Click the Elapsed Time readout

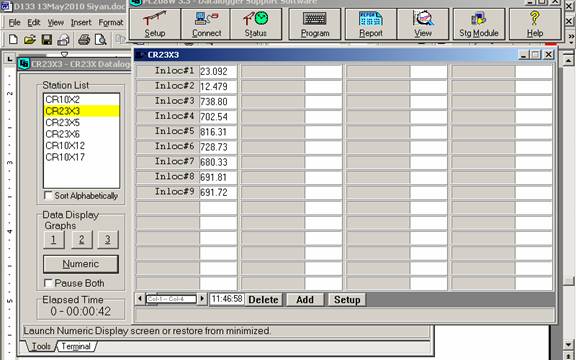tap(80, 312)
